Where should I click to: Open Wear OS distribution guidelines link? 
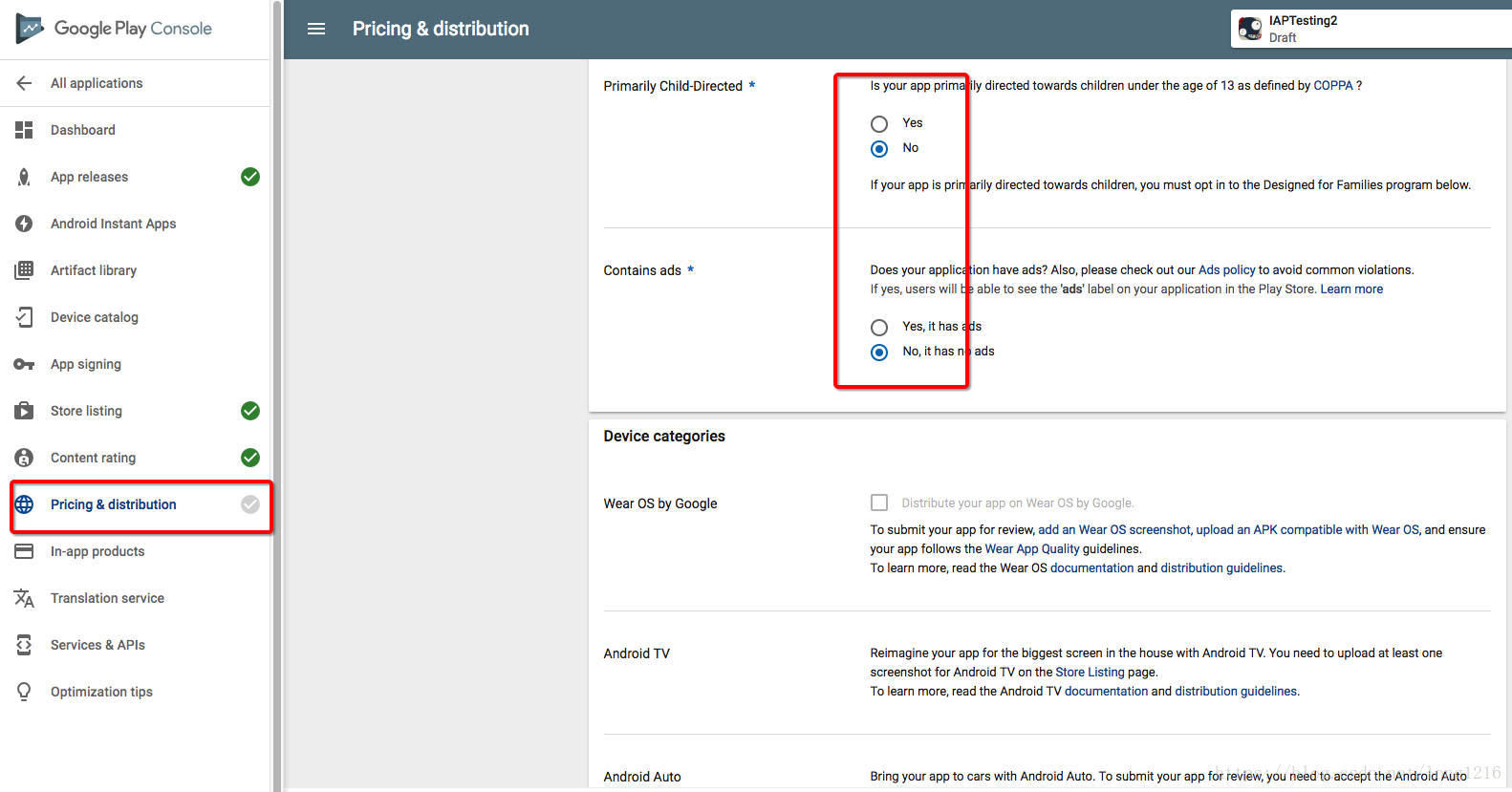1221,568
